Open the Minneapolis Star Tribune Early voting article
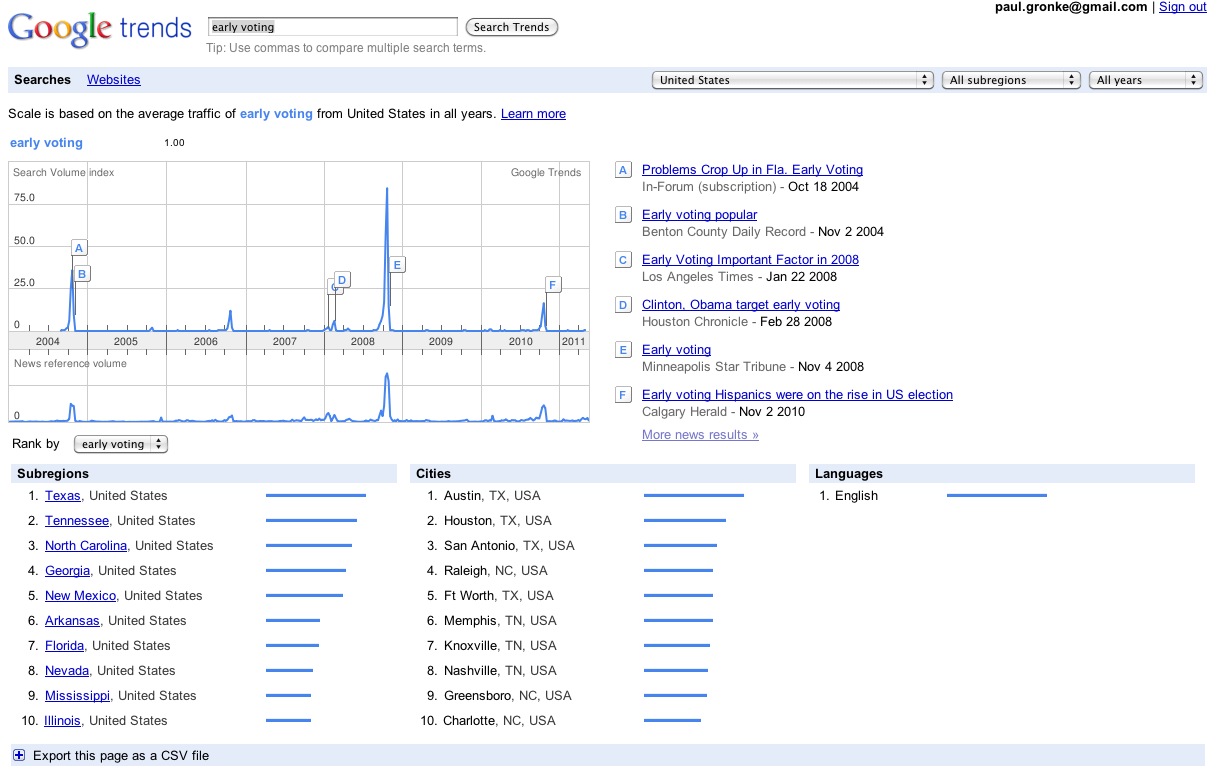The height and width of the screenshot is (780, 1212). (x=676, y=350)
